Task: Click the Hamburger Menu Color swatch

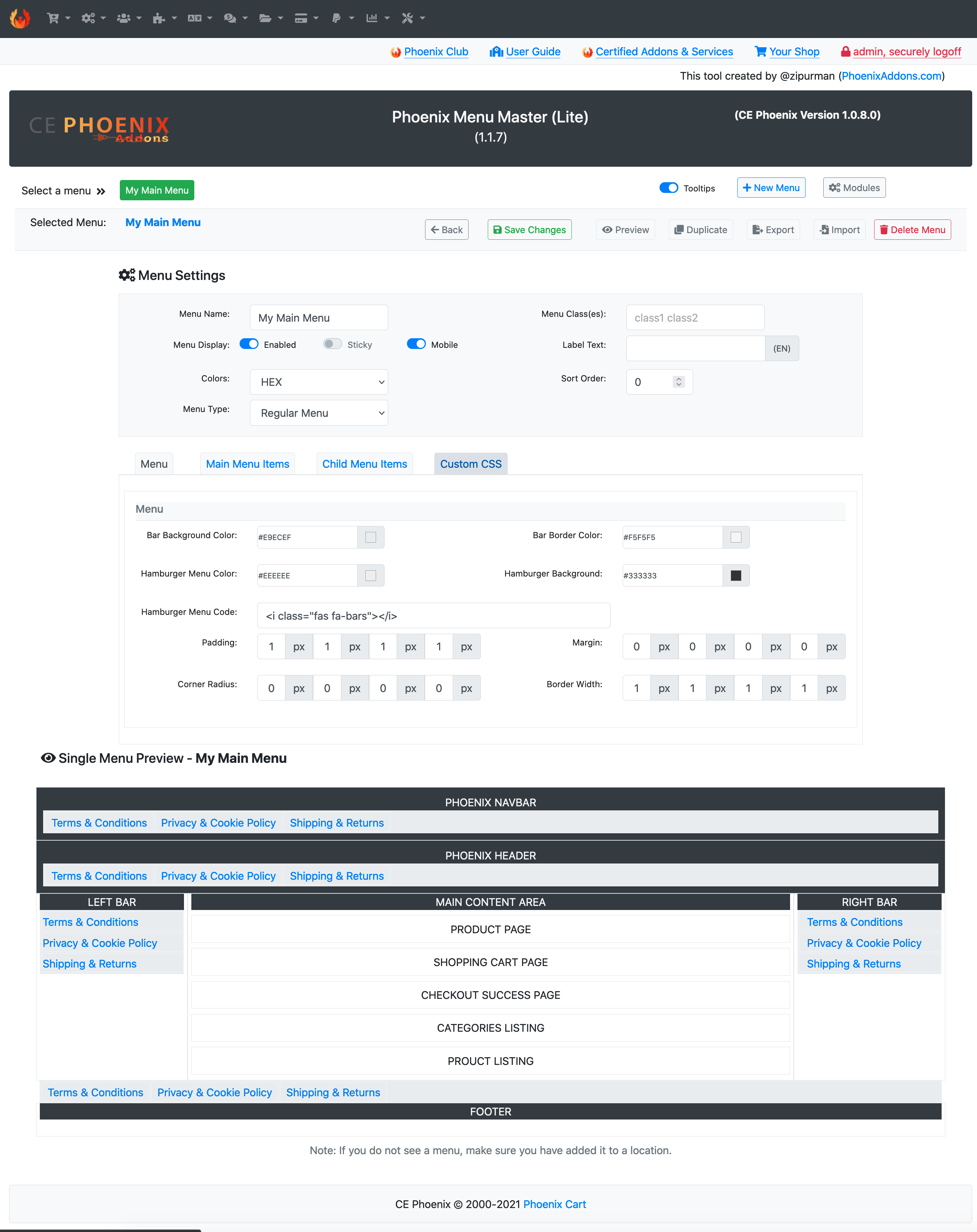Action: tap(371, 575)
